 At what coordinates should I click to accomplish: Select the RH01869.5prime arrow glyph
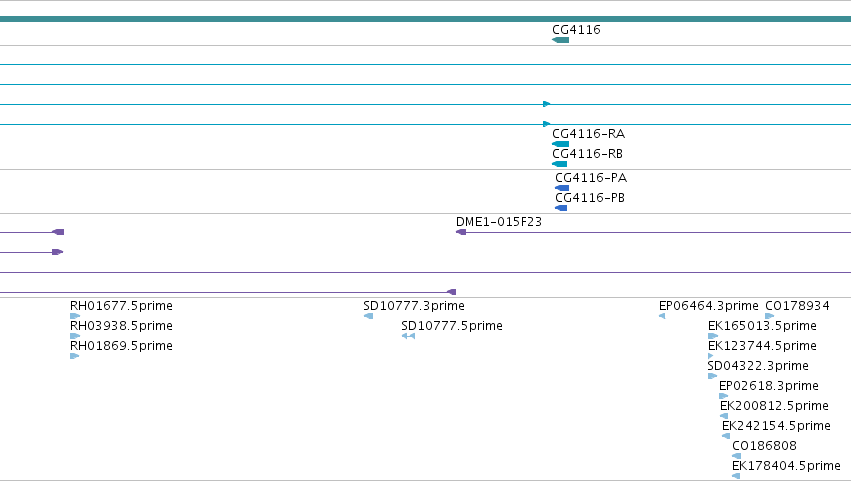tap(75, 356)
